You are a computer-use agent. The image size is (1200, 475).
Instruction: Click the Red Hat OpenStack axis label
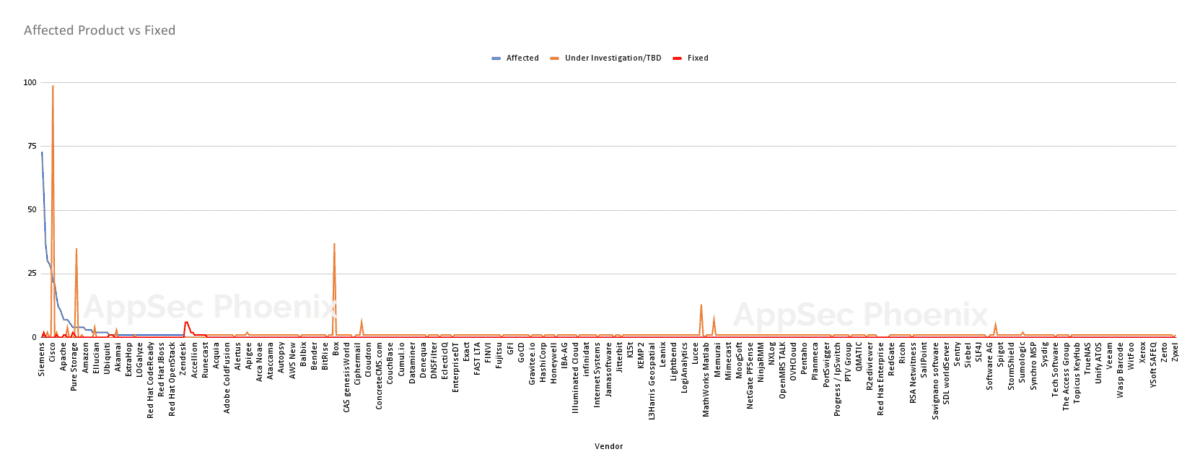[x=173, y=379]
